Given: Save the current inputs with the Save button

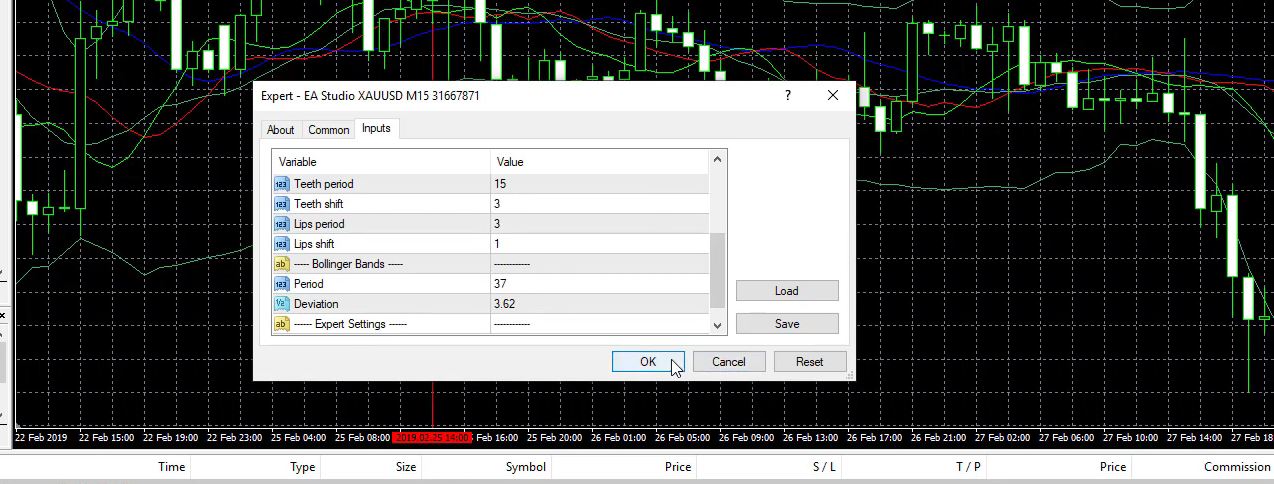Looking at the screenshot, I should click(787, 324).
